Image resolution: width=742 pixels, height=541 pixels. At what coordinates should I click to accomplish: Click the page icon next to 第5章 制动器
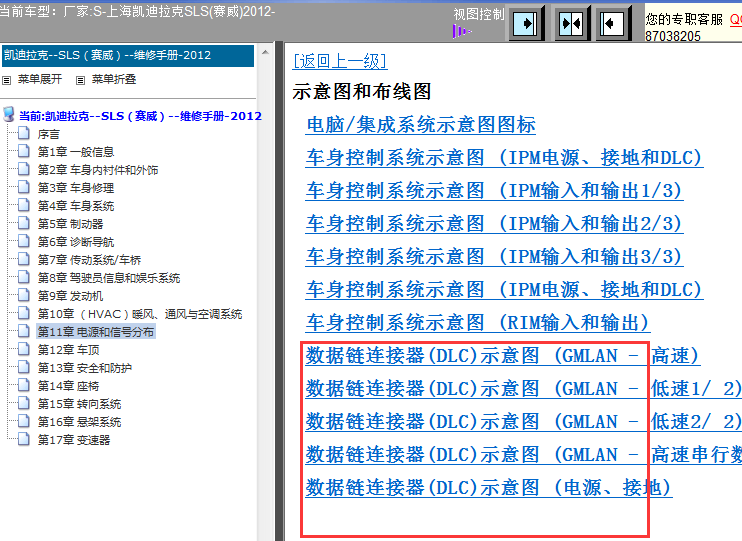24,223
